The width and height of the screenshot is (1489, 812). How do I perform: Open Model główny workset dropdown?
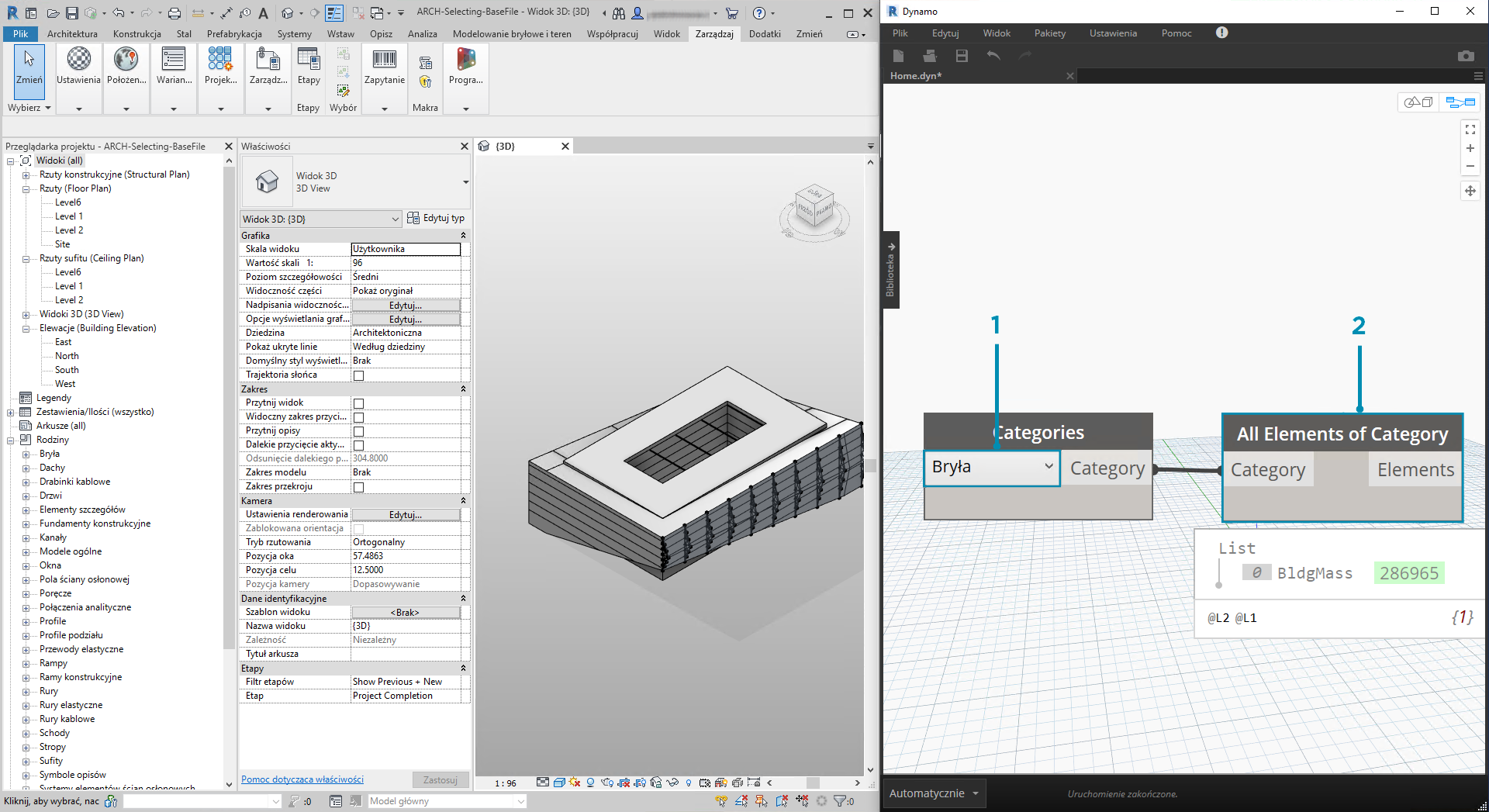[447, 801]
